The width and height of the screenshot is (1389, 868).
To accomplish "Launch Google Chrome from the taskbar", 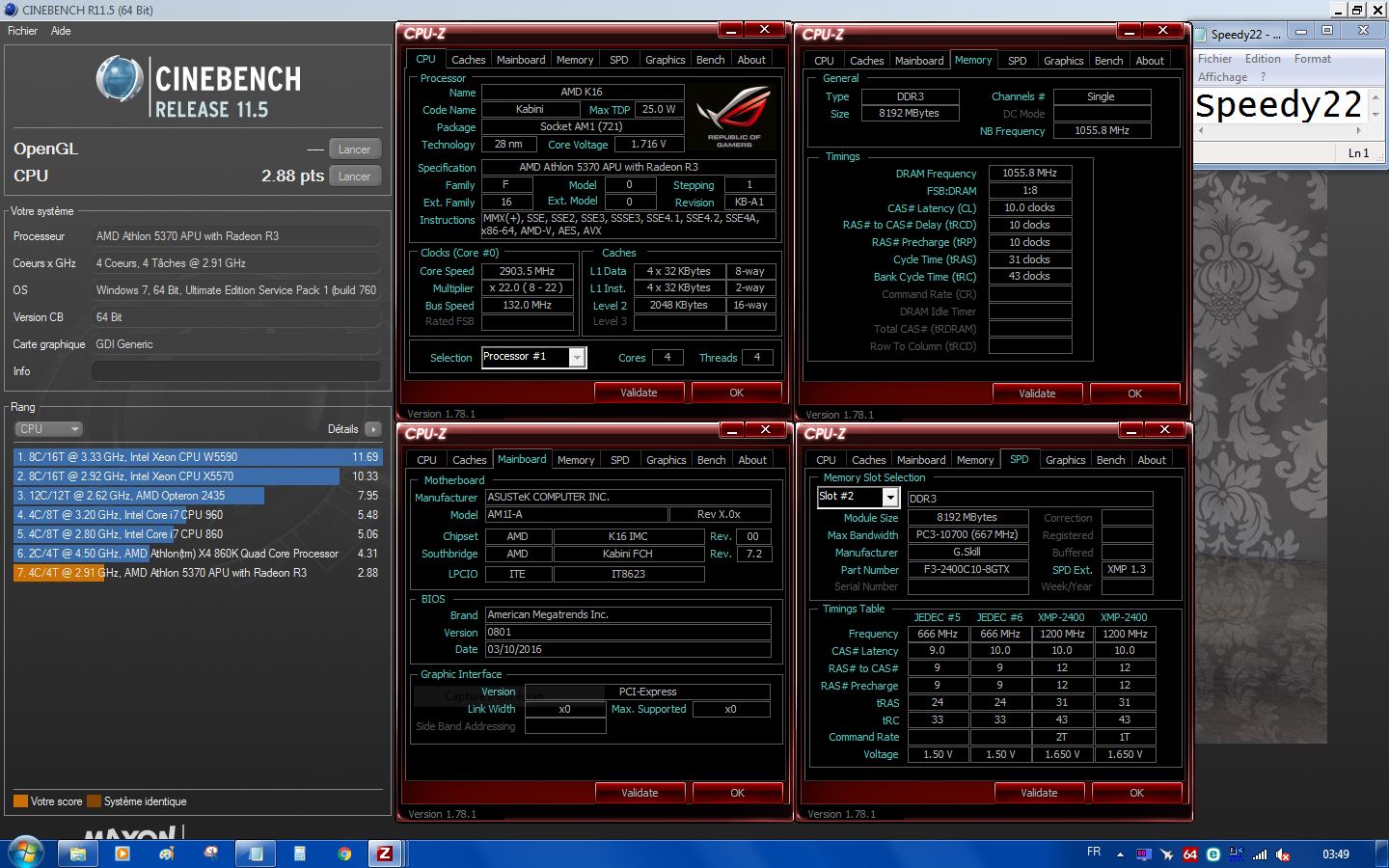I will click(344, 854).
